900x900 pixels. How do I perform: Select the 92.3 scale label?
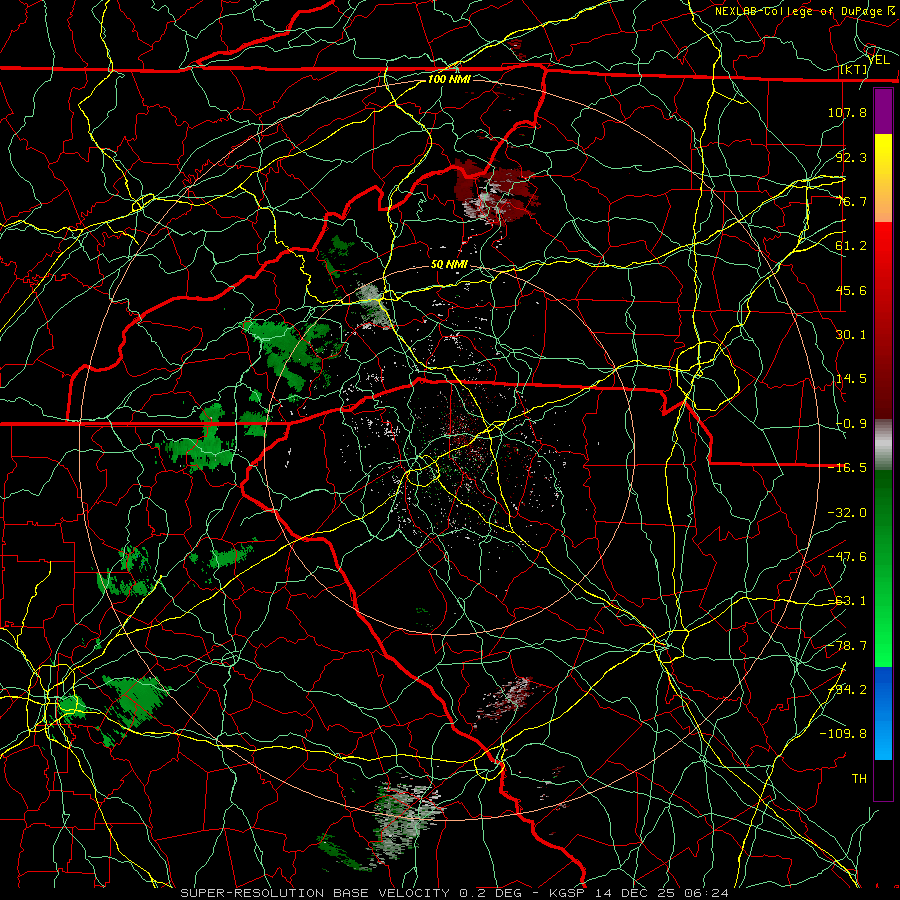851,157
